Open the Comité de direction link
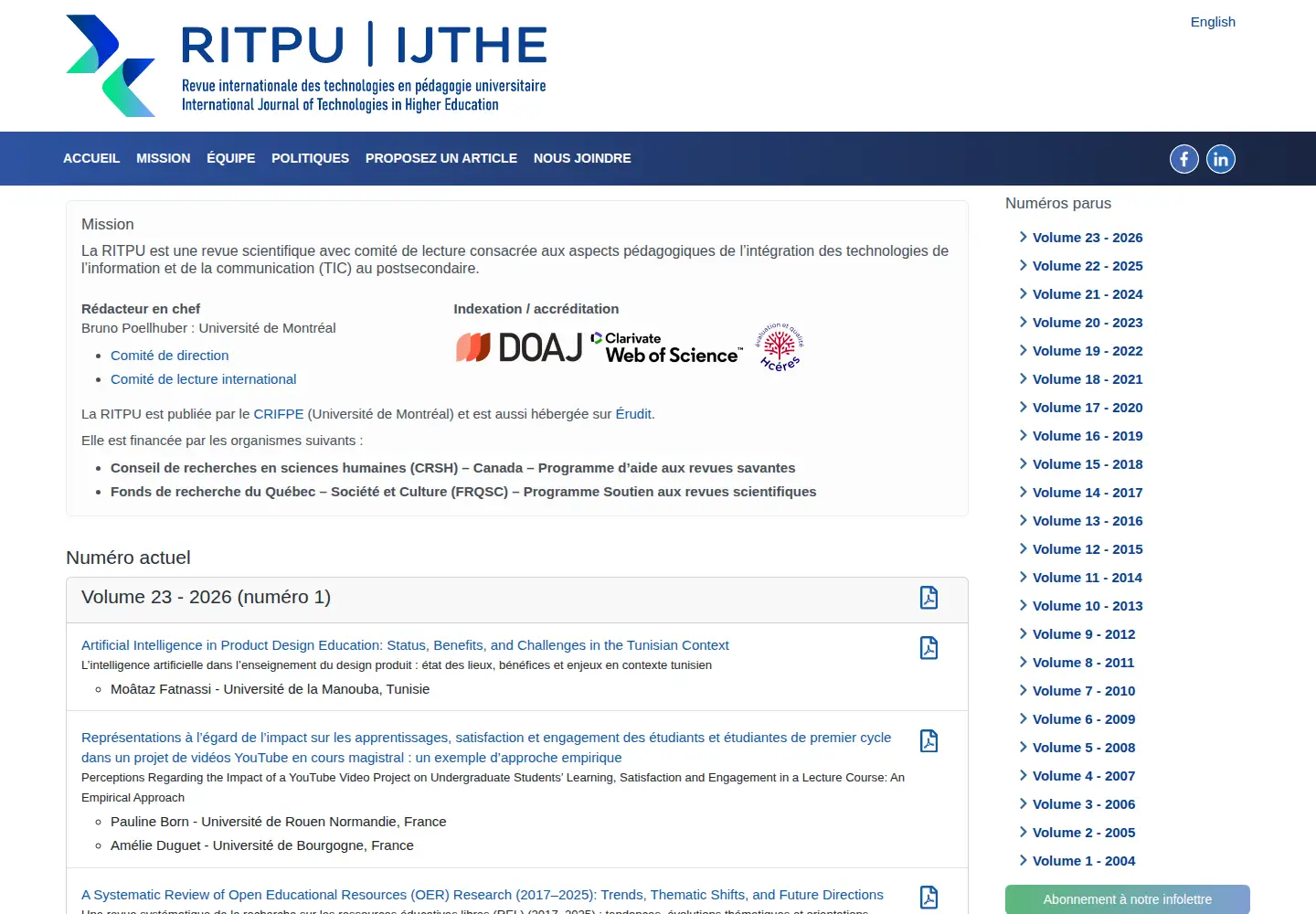 click(x=170, y=356)
